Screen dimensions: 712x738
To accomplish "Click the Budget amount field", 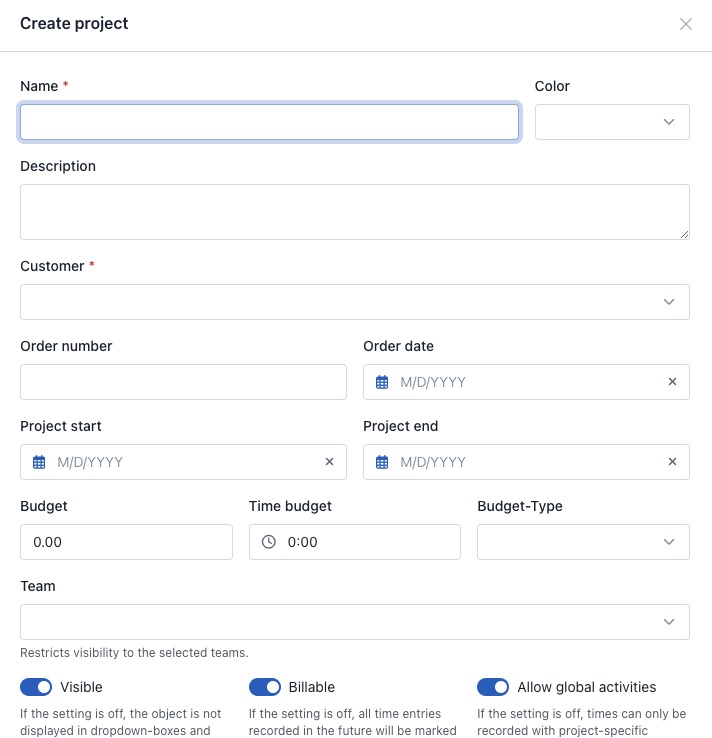I will [126, 542].
